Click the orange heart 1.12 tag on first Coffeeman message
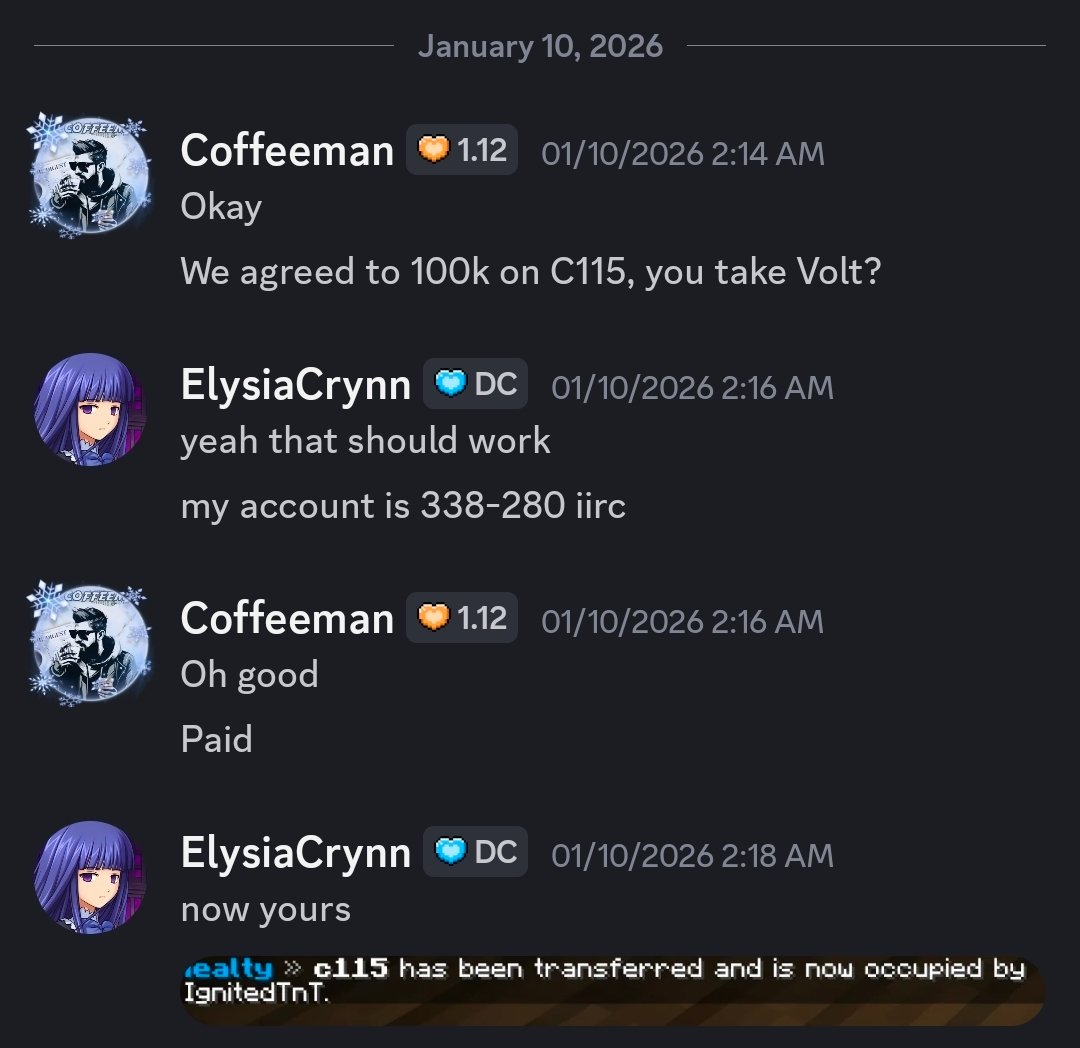The image size is (1080, 1048). [461, 149]
